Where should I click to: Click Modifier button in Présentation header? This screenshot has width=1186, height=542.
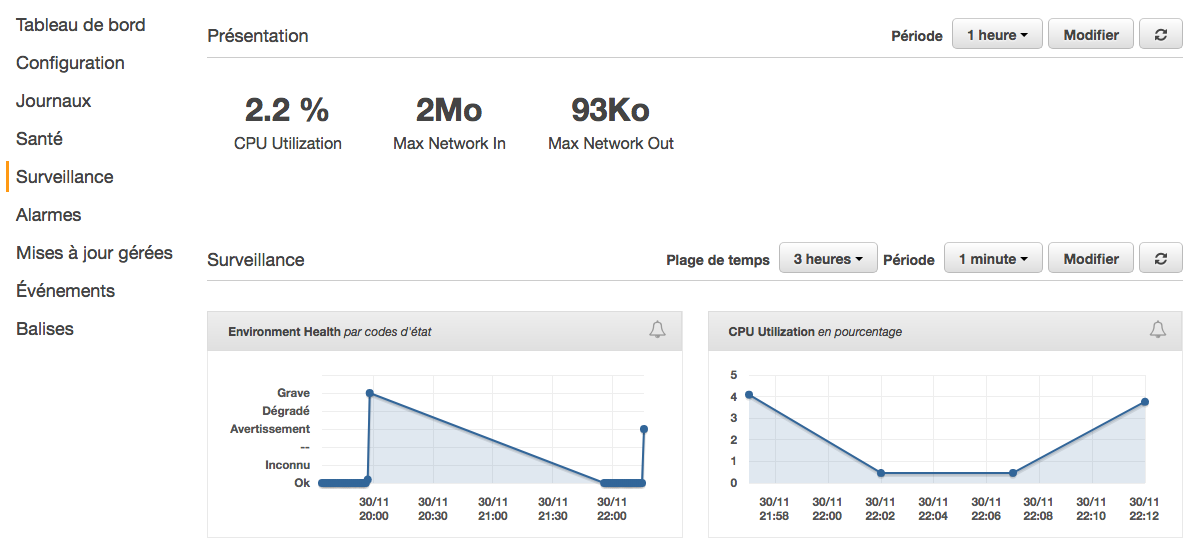[1091, 35]
